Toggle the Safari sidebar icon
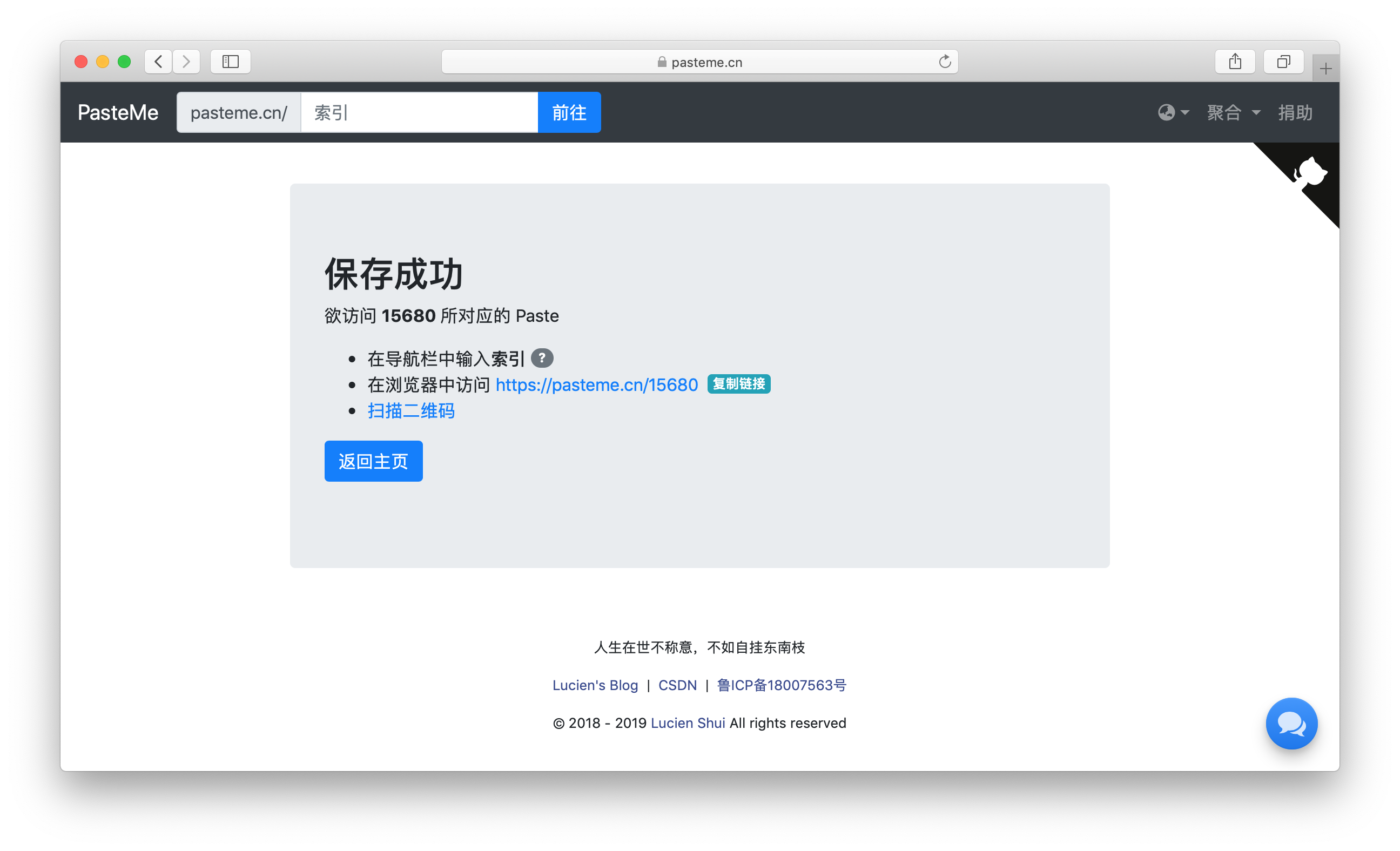 click(230, 62)
